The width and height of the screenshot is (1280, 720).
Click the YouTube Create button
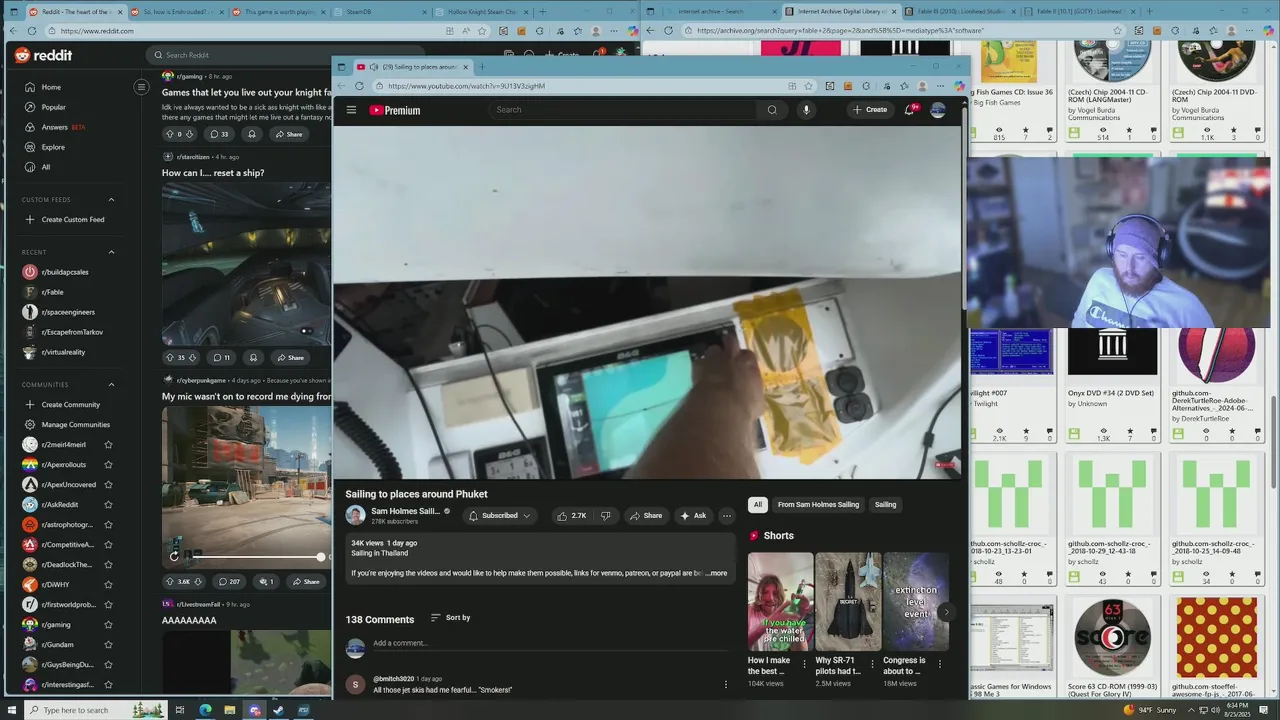(870, 110)
